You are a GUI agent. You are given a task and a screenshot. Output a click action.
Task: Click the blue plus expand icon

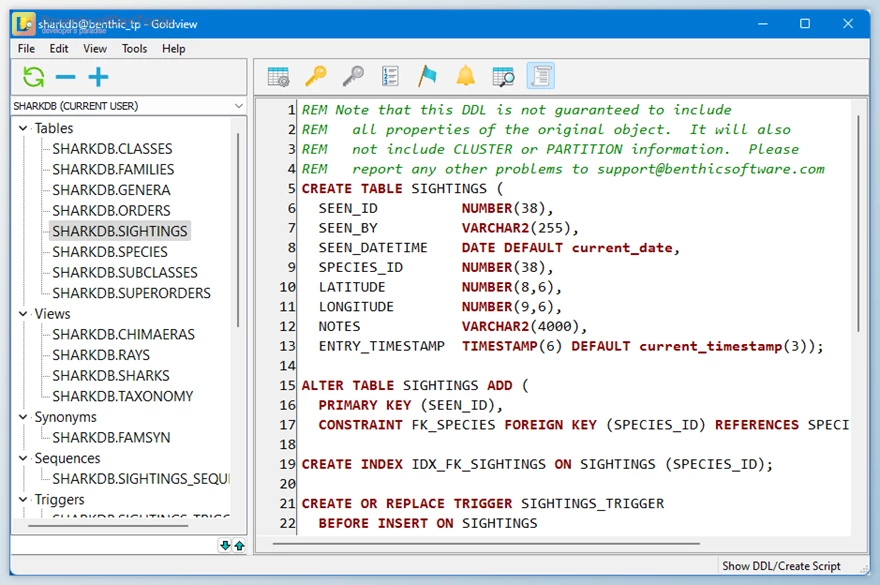coord(98,77)
